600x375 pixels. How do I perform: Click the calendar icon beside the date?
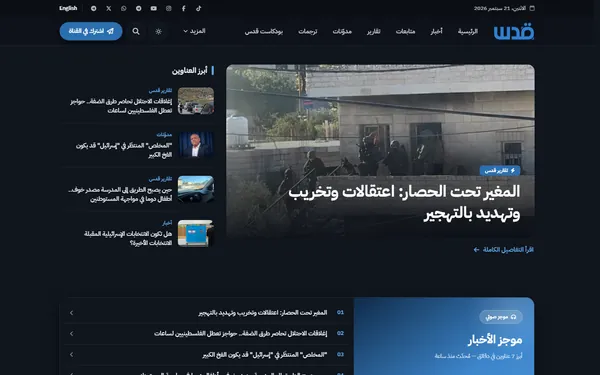532,8
